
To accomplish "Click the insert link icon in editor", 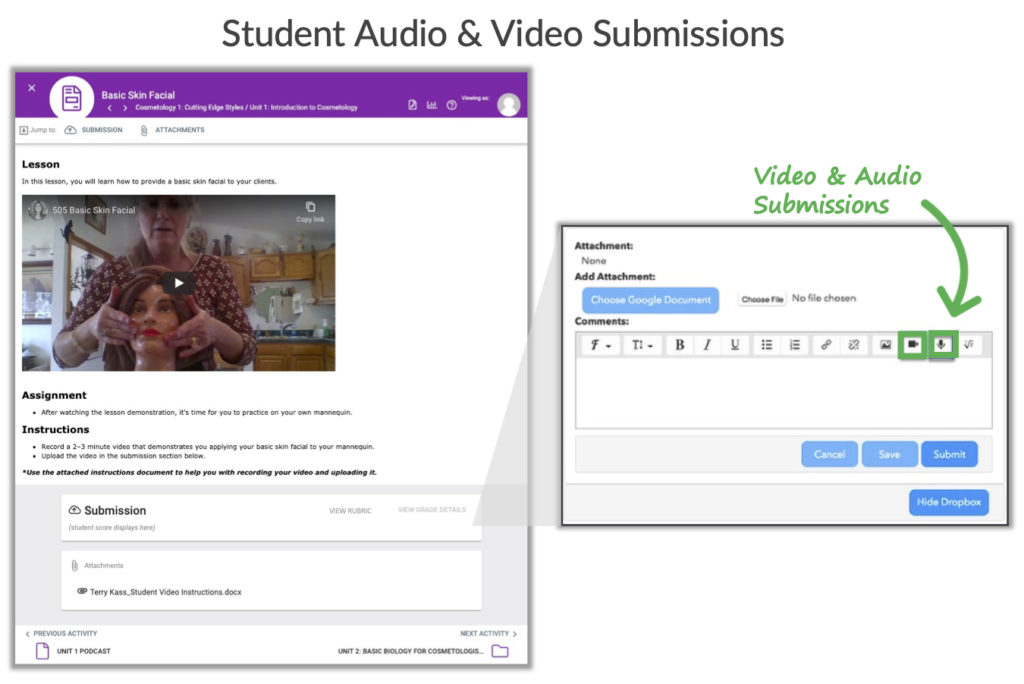I will coord(825,345).
